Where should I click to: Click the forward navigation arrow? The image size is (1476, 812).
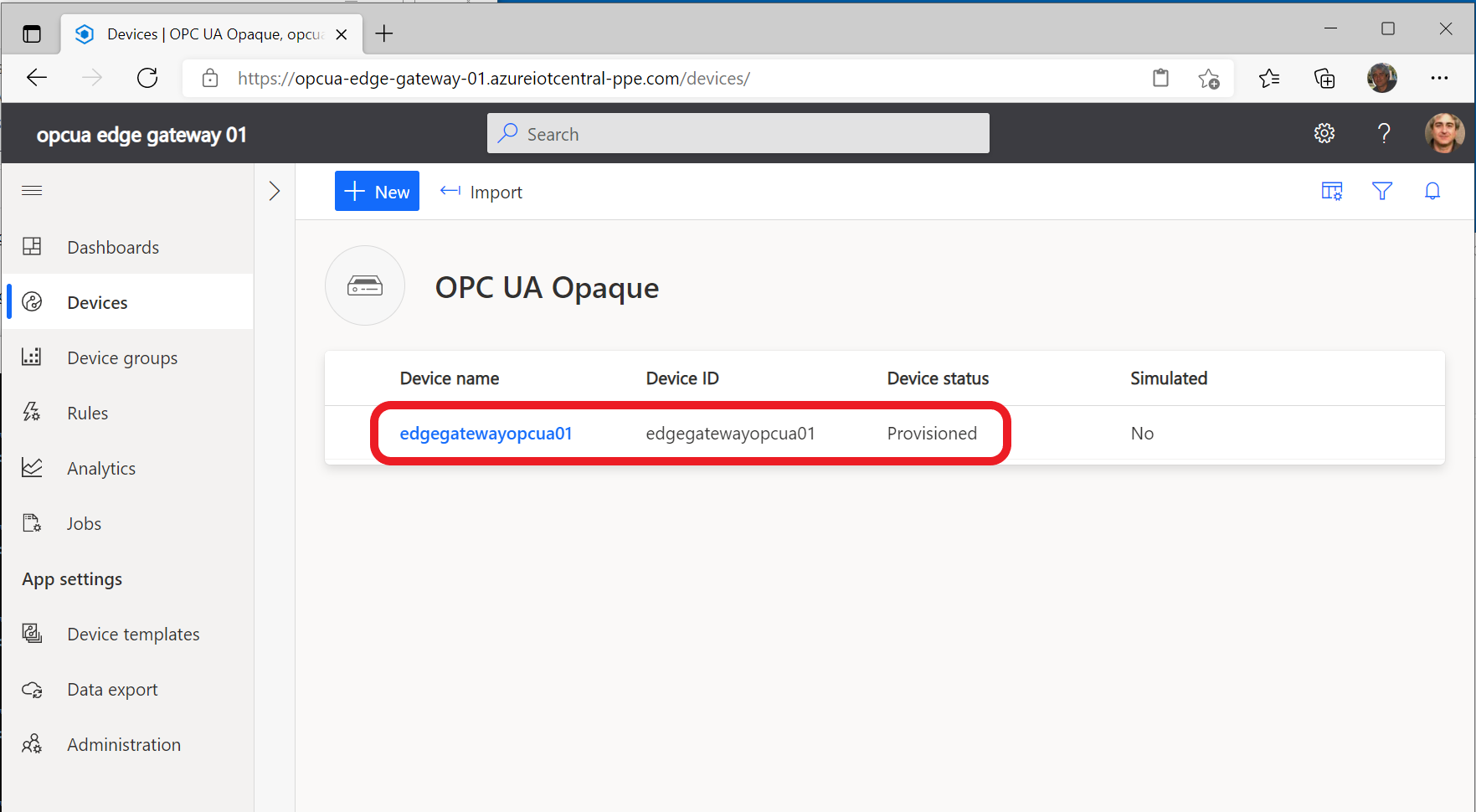[92, 78]
